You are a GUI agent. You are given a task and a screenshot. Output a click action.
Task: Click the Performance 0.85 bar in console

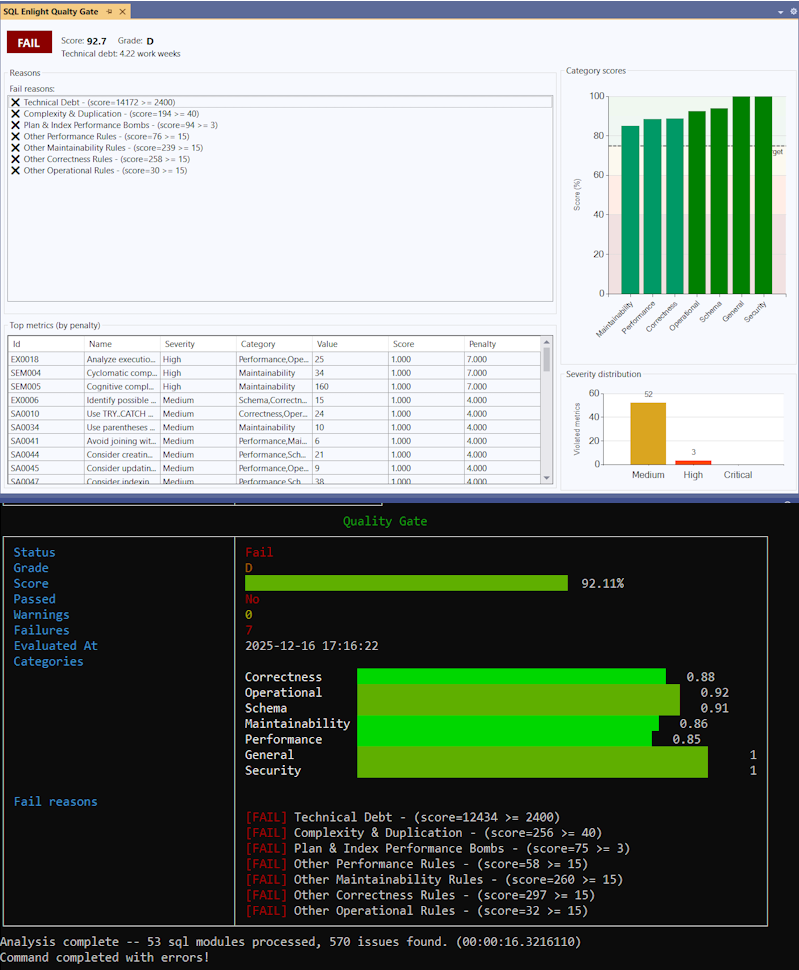(x=505, y=739)
